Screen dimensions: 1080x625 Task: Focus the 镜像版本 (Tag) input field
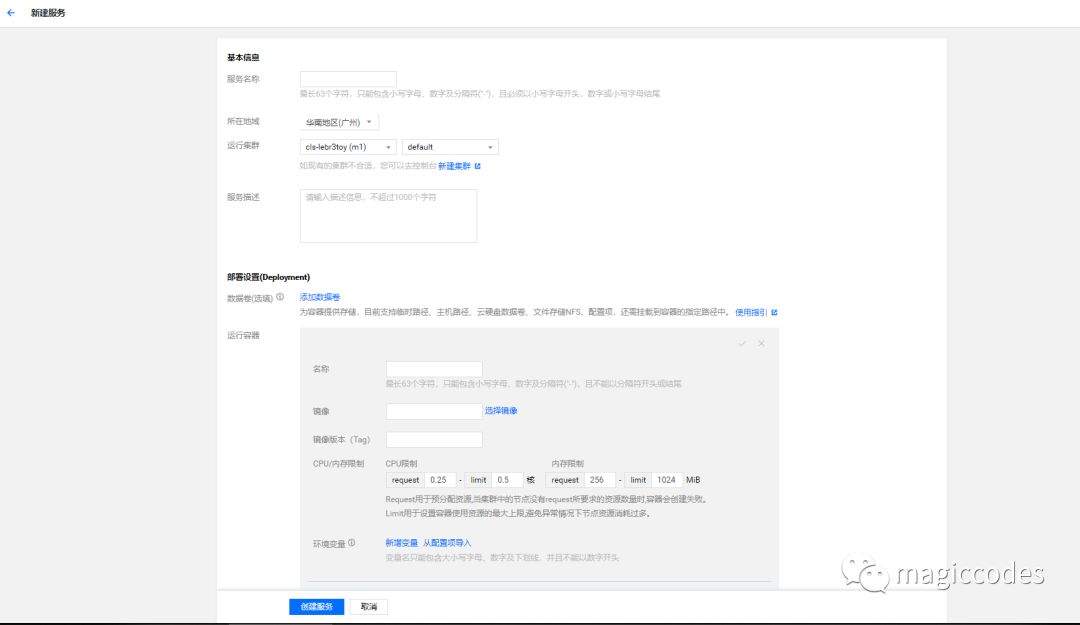pyautogui.click(x=434, y=440)
